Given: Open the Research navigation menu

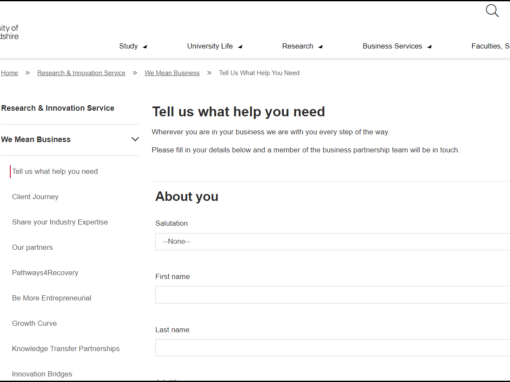Looking at the screenshot, I should point(298,46).
